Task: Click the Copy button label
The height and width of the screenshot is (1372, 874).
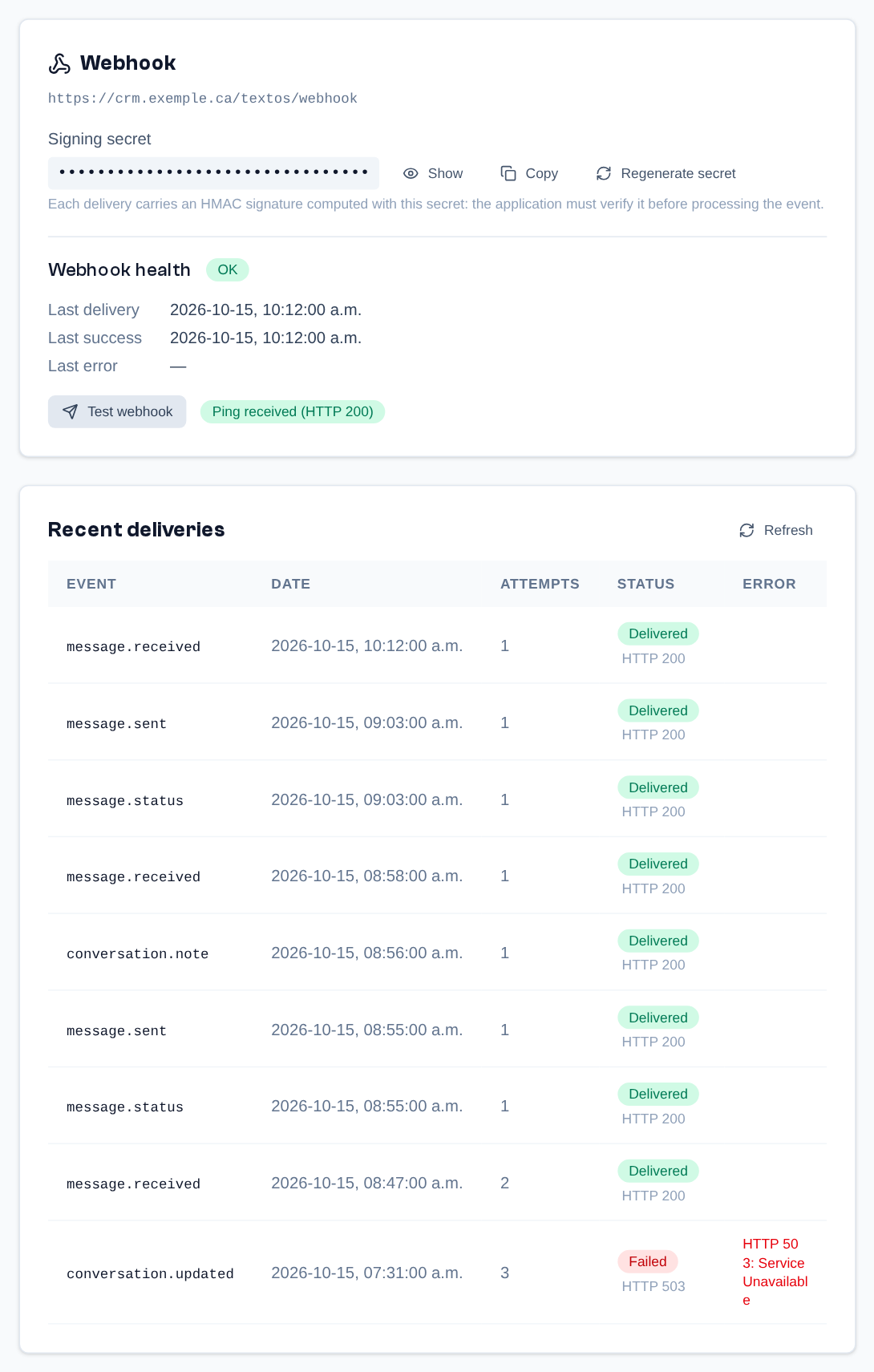Action: click(541, 173)
